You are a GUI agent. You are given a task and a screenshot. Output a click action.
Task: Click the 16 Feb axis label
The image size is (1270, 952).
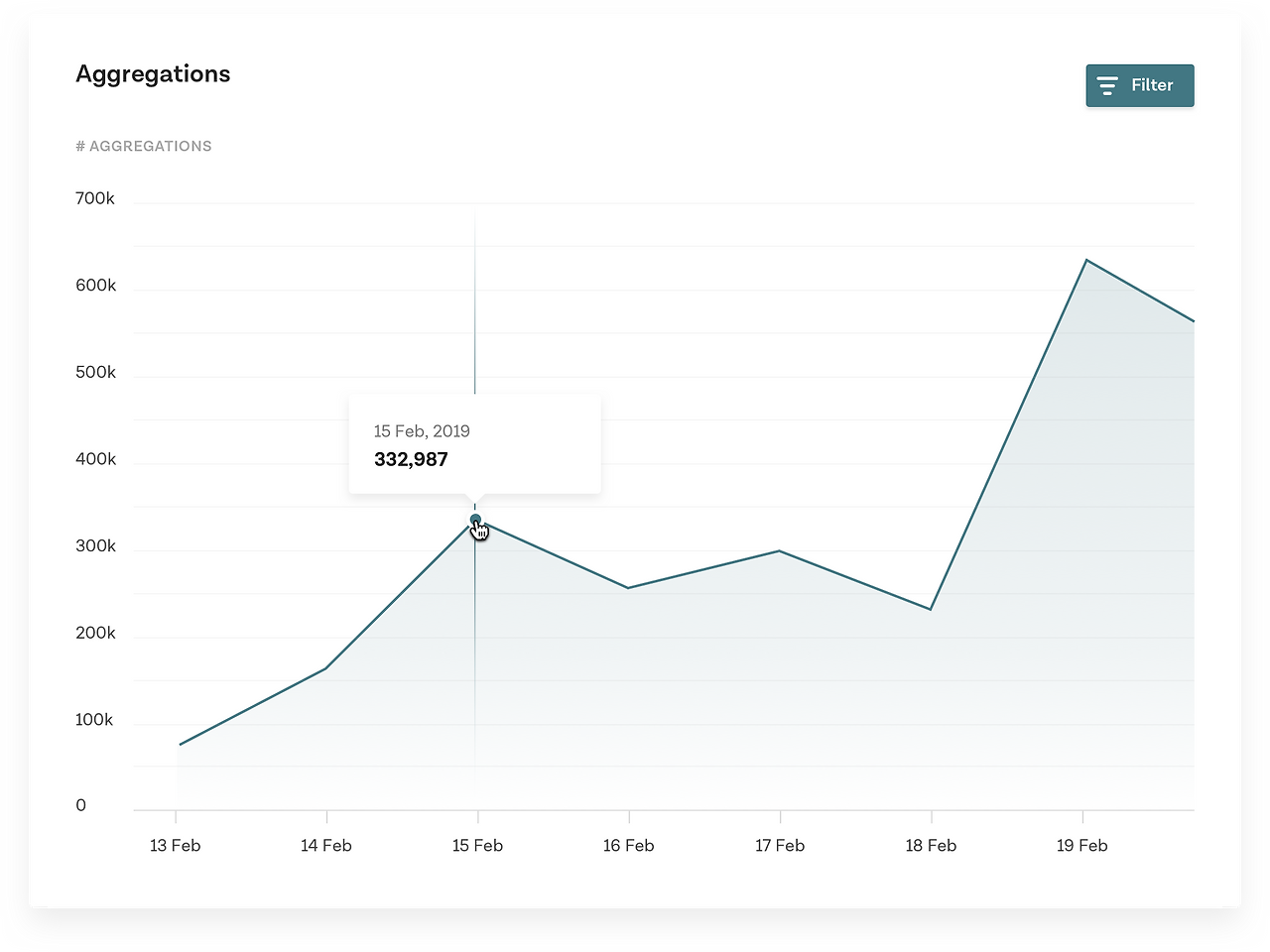pyautogui.click(x=629, y=846)
